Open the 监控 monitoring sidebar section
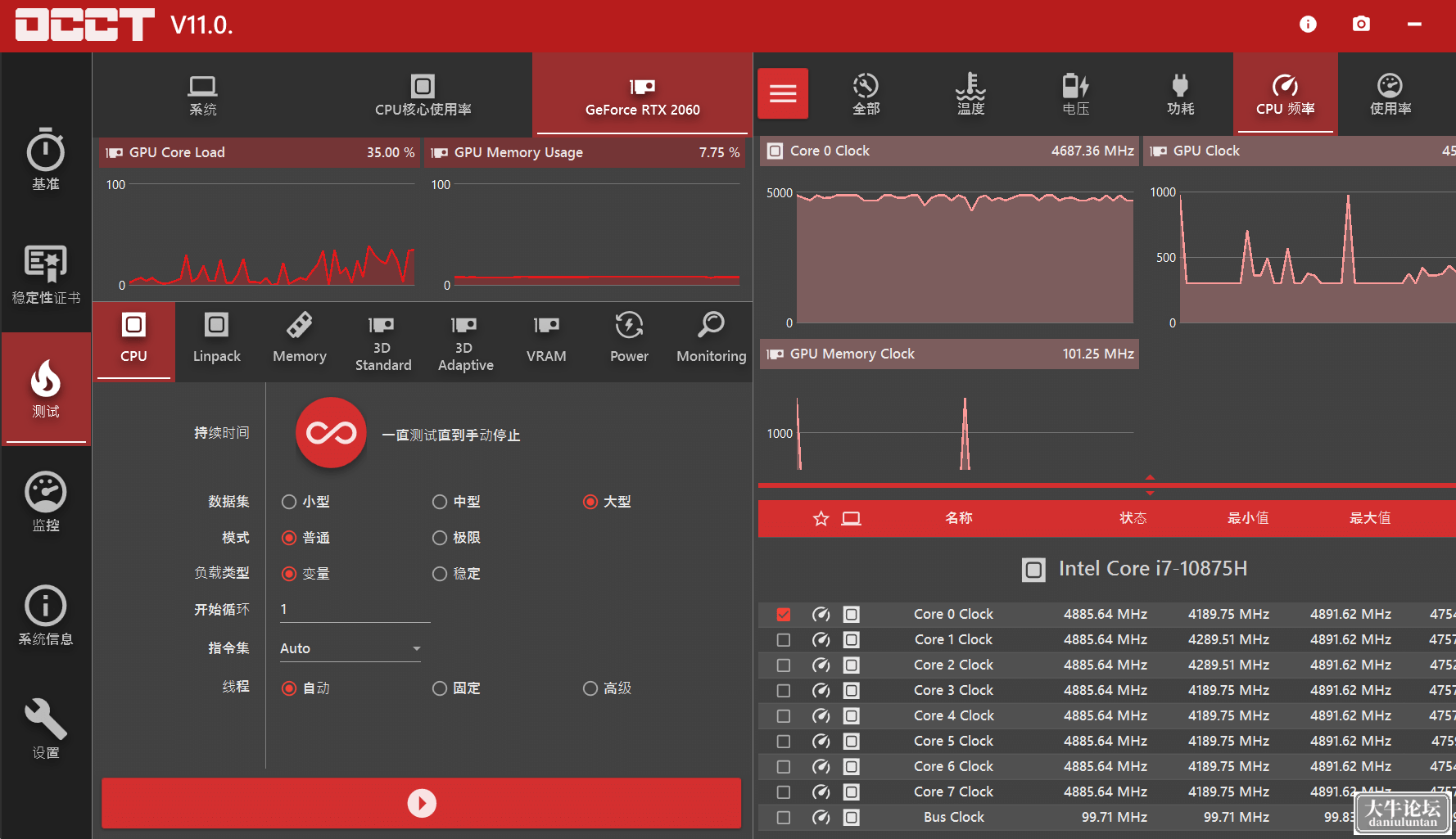 [46, 502]
